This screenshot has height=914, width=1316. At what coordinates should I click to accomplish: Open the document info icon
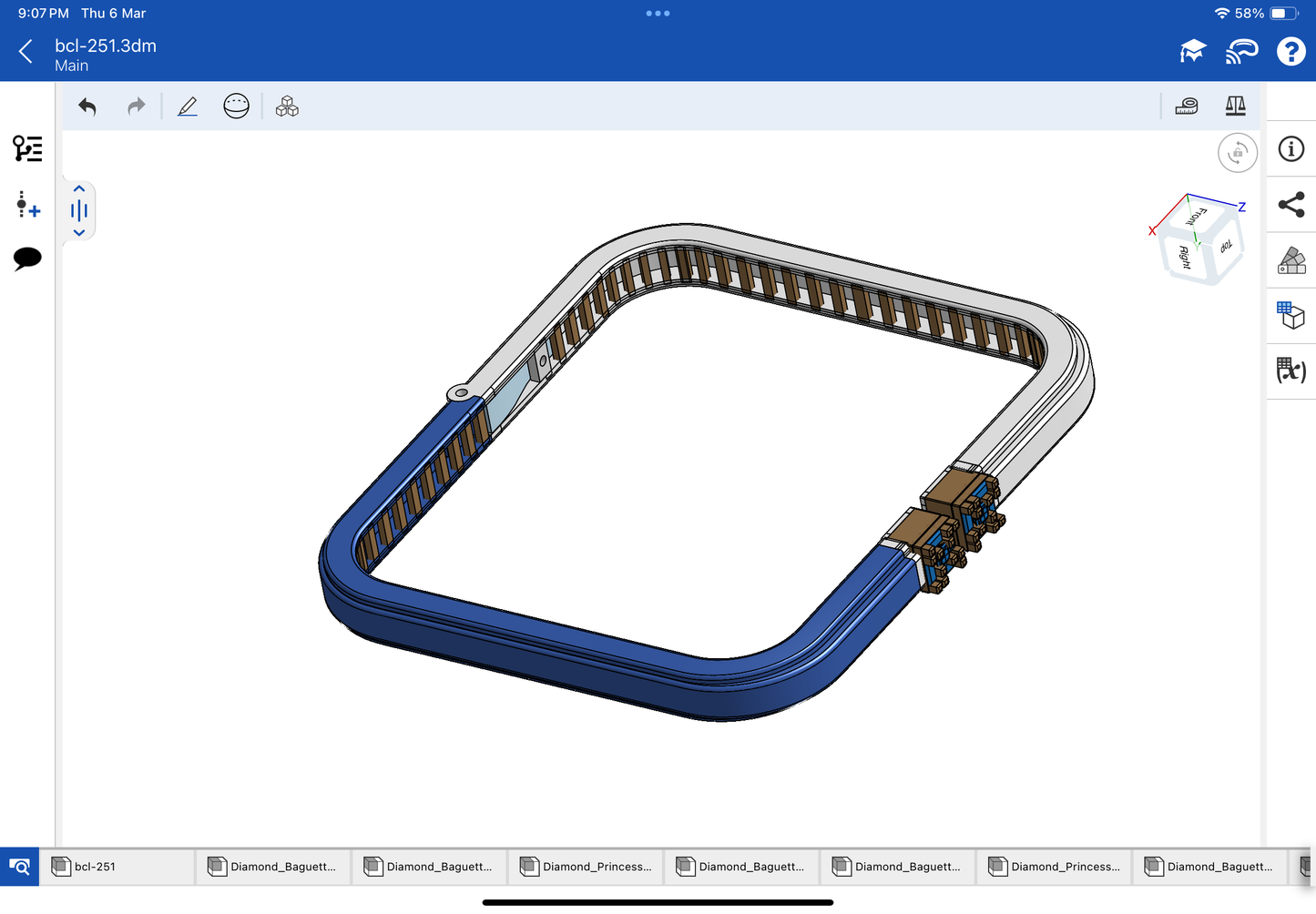1290,149
